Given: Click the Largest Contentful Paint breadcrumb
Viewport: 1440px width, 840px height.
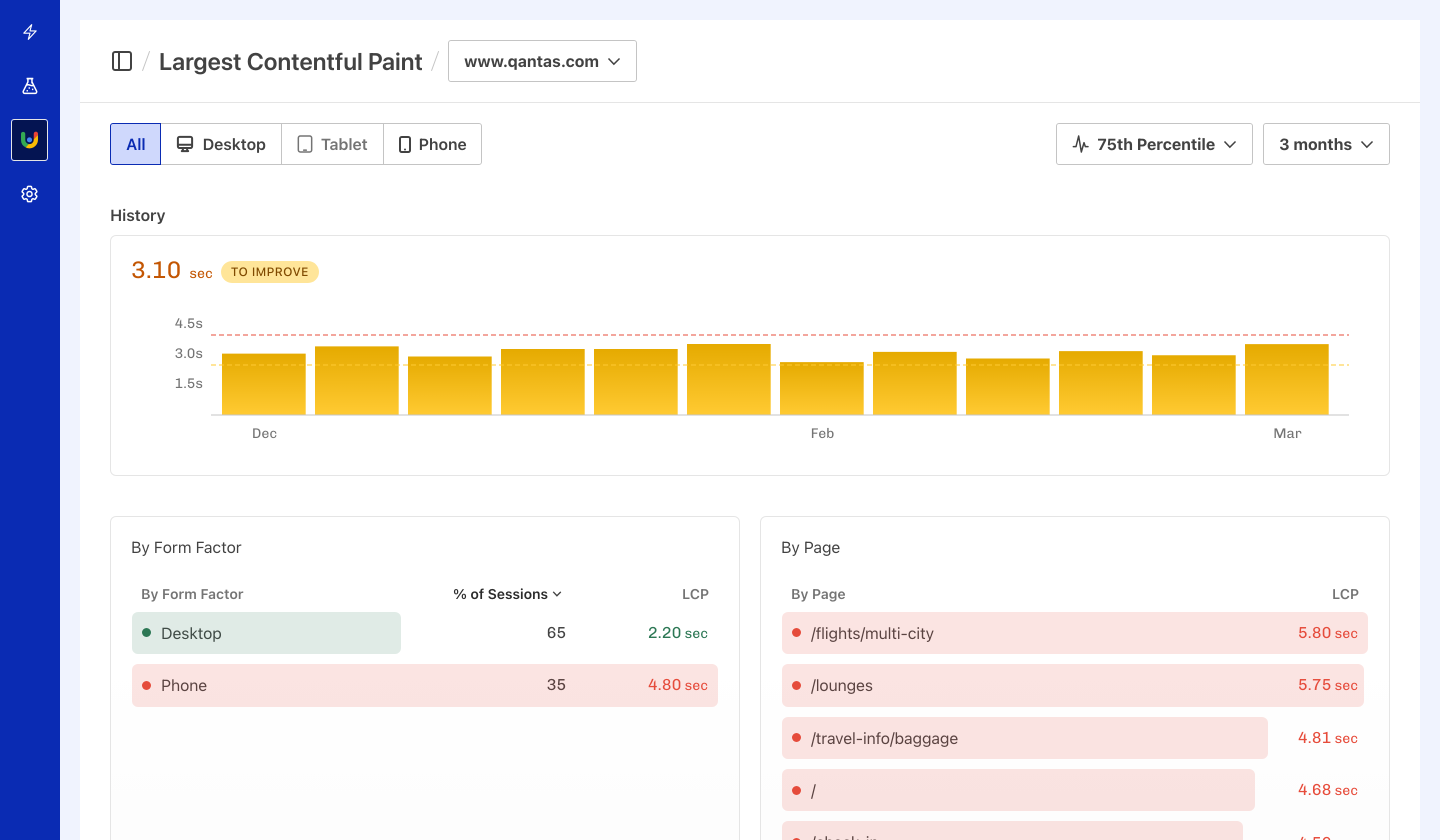Looking at the screenshot, I should [x=290, y=61].
